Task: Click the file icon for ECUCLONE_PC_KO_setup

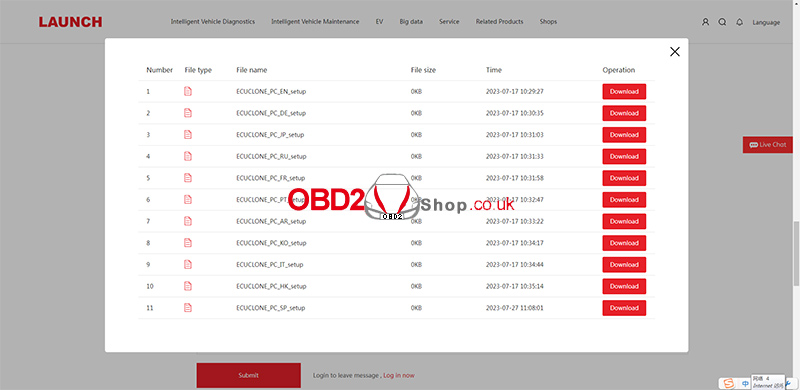Action: pos(188,243)
